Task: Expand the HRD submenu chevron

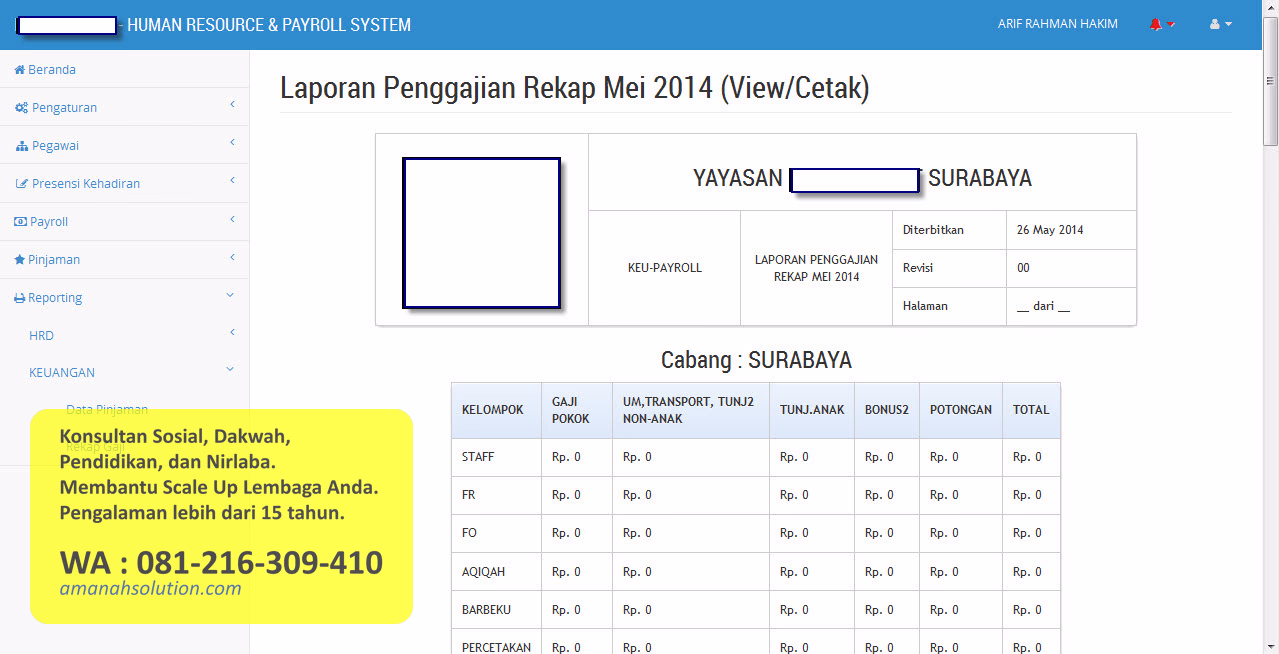Action: [x=231, y=331]
